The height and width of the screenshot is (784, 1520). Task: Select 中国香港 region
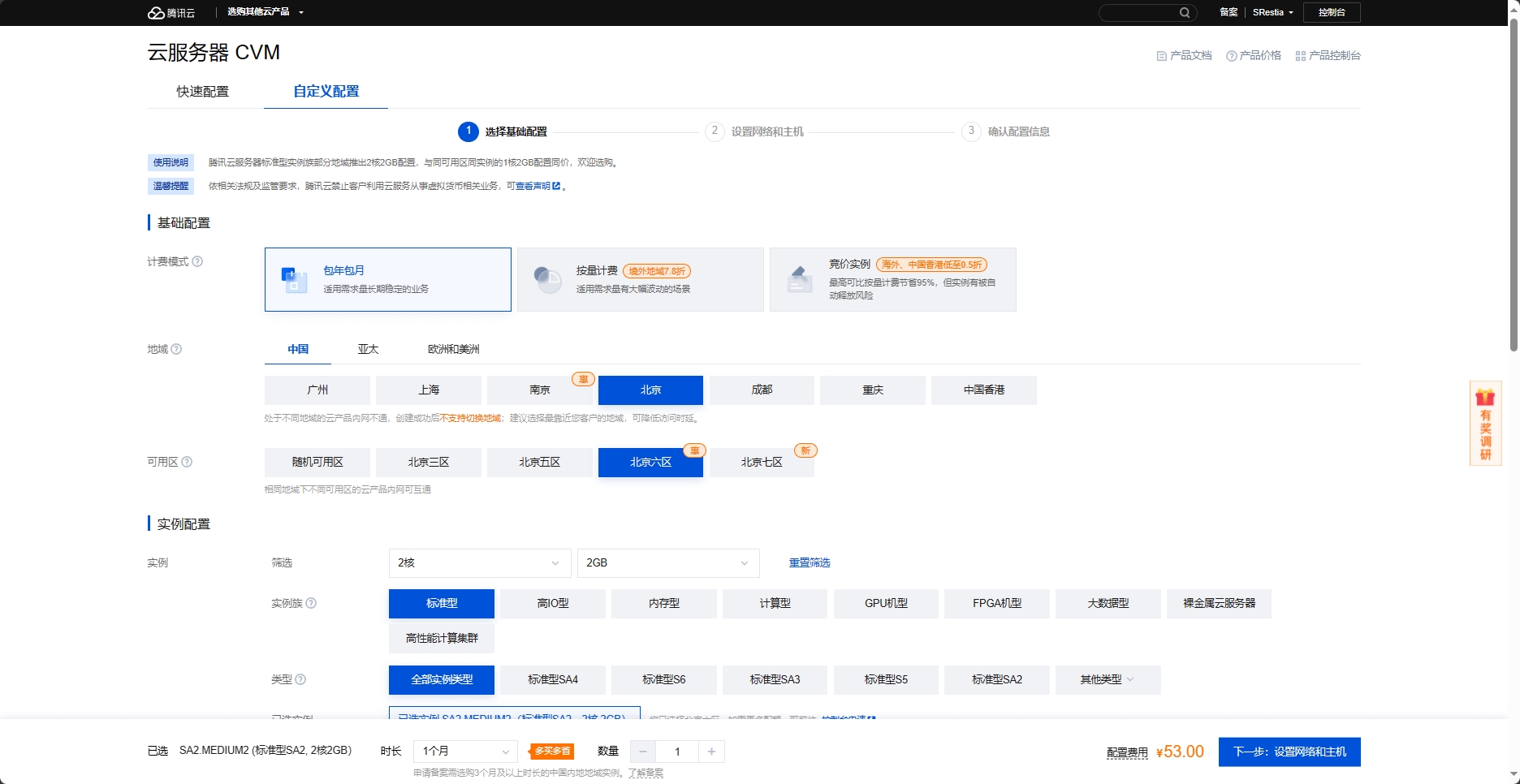click(984, 390)
